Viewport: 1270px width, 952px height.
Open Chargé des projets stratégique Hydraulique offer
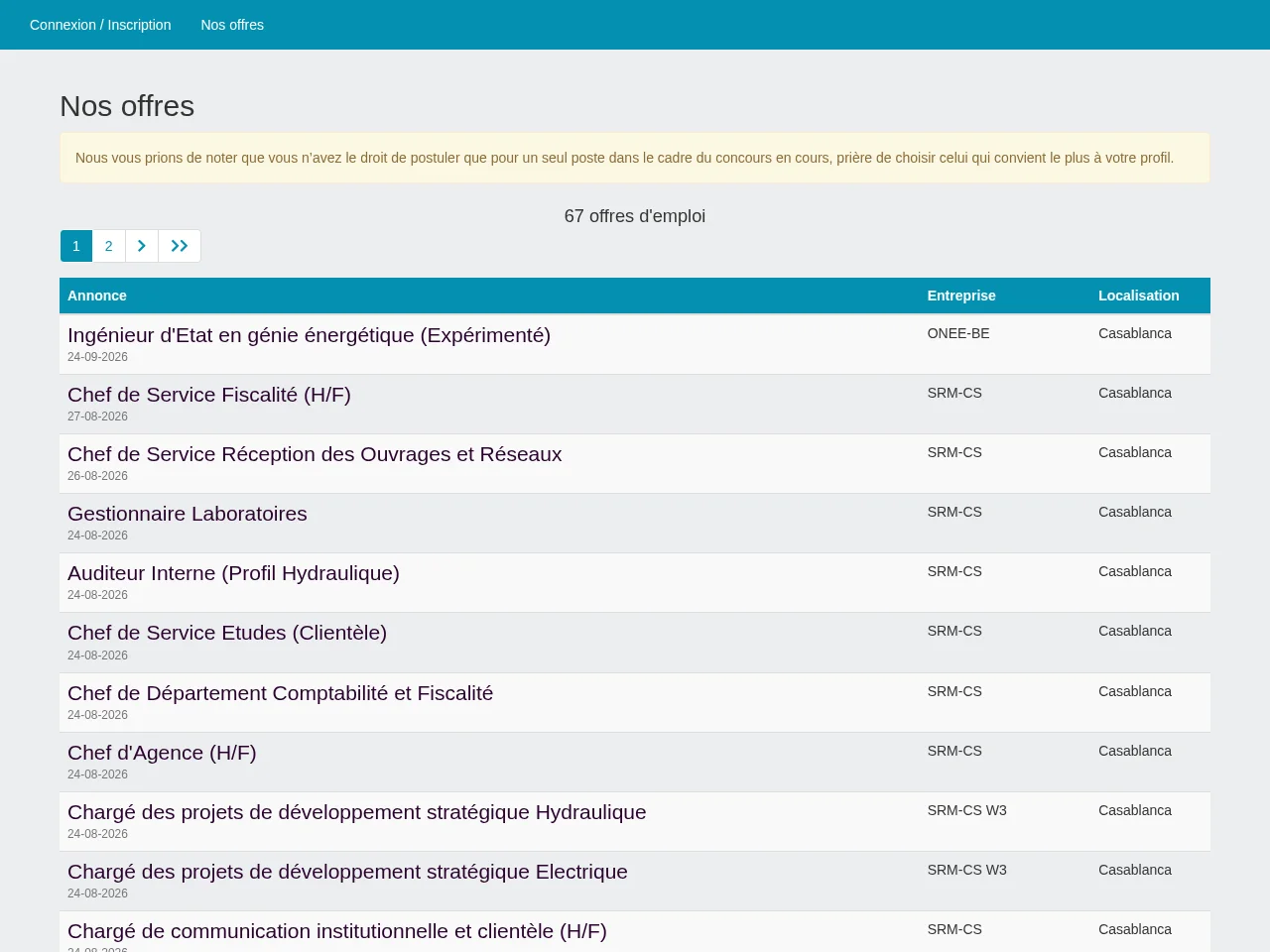[x=357, y=812]
